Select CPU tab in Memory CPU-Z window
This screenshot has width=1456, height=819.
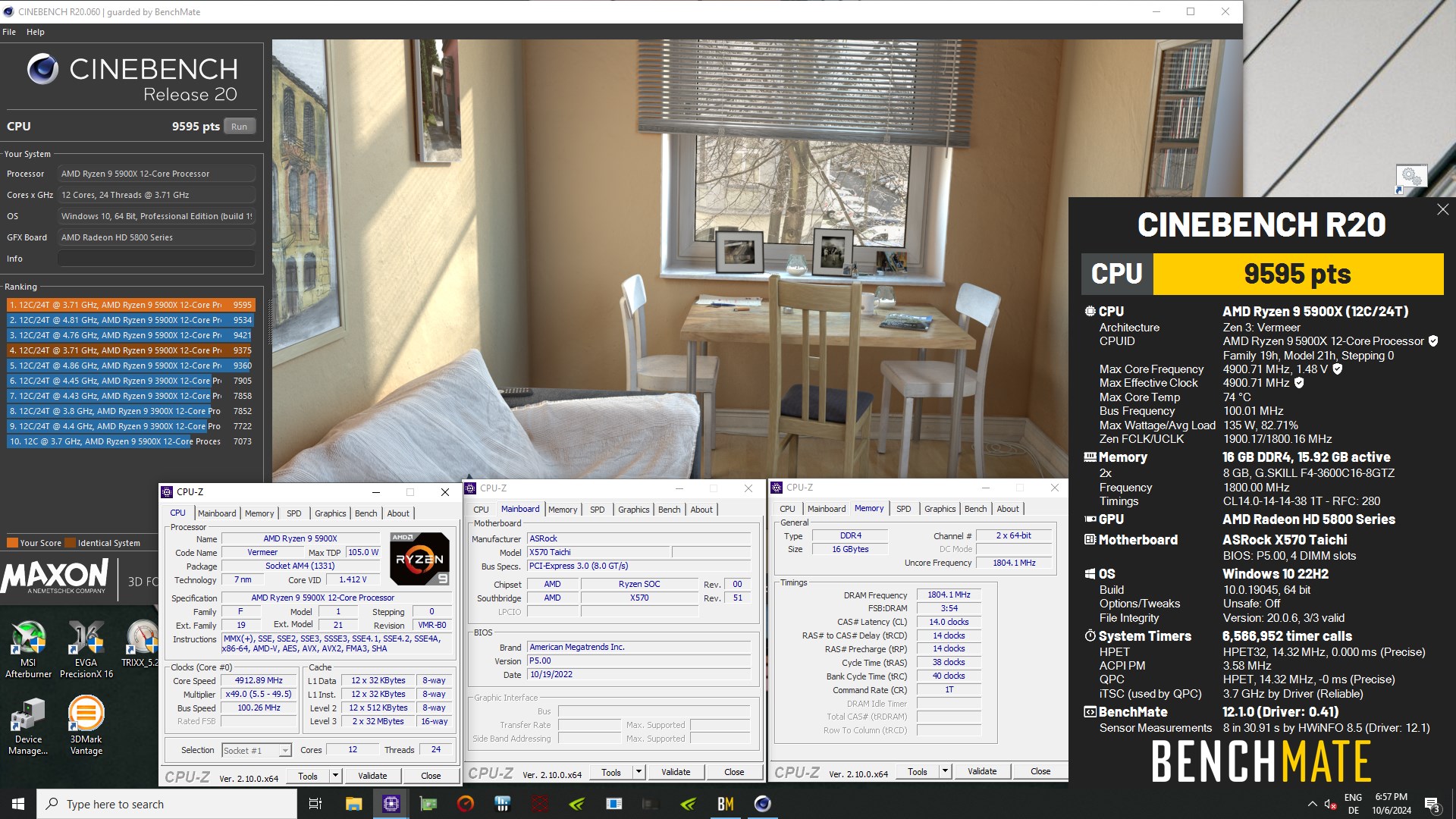point(787,509)
